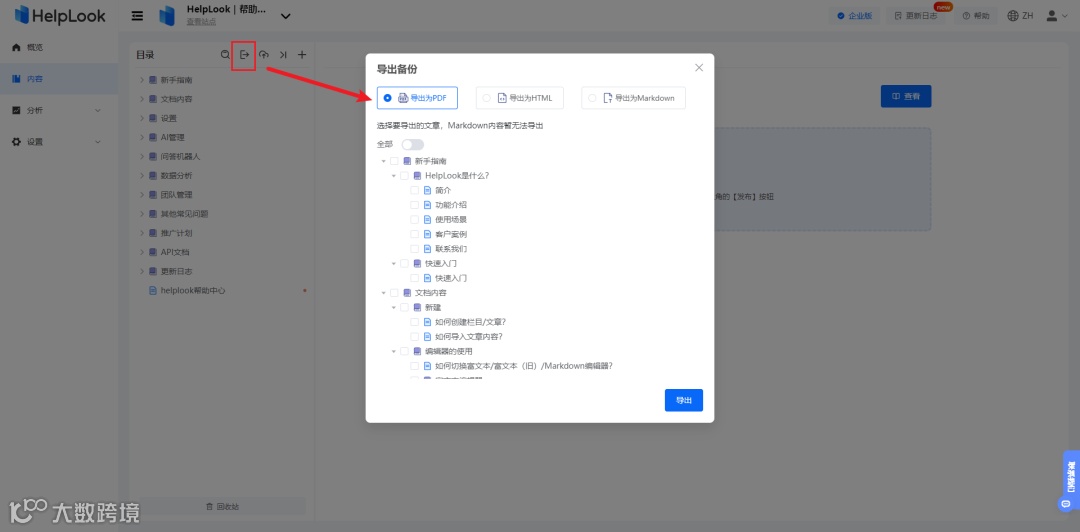
Task: Check the 使用场景 article checkbox
Action: coord(415,220)
